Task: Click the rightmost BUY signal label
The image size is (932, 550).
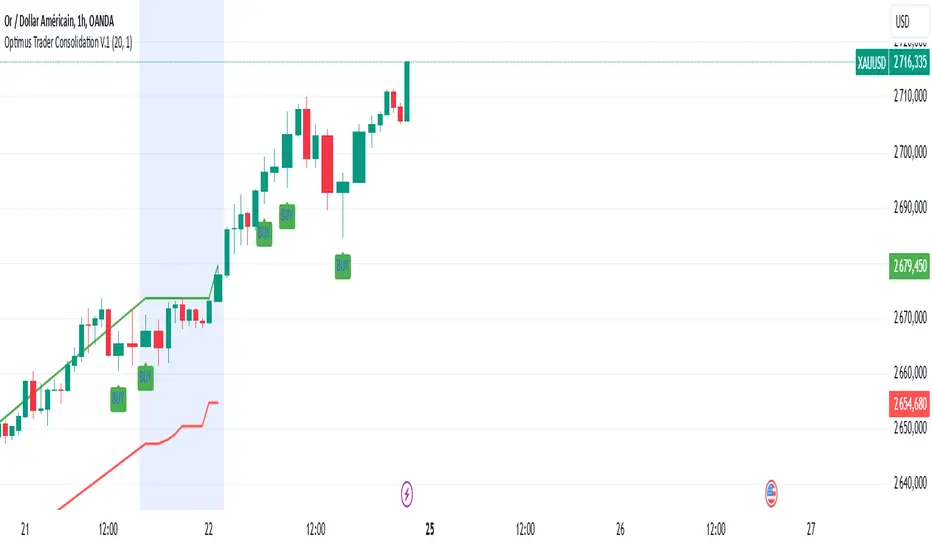Action: pyautogui.click(x=343, y=266)
